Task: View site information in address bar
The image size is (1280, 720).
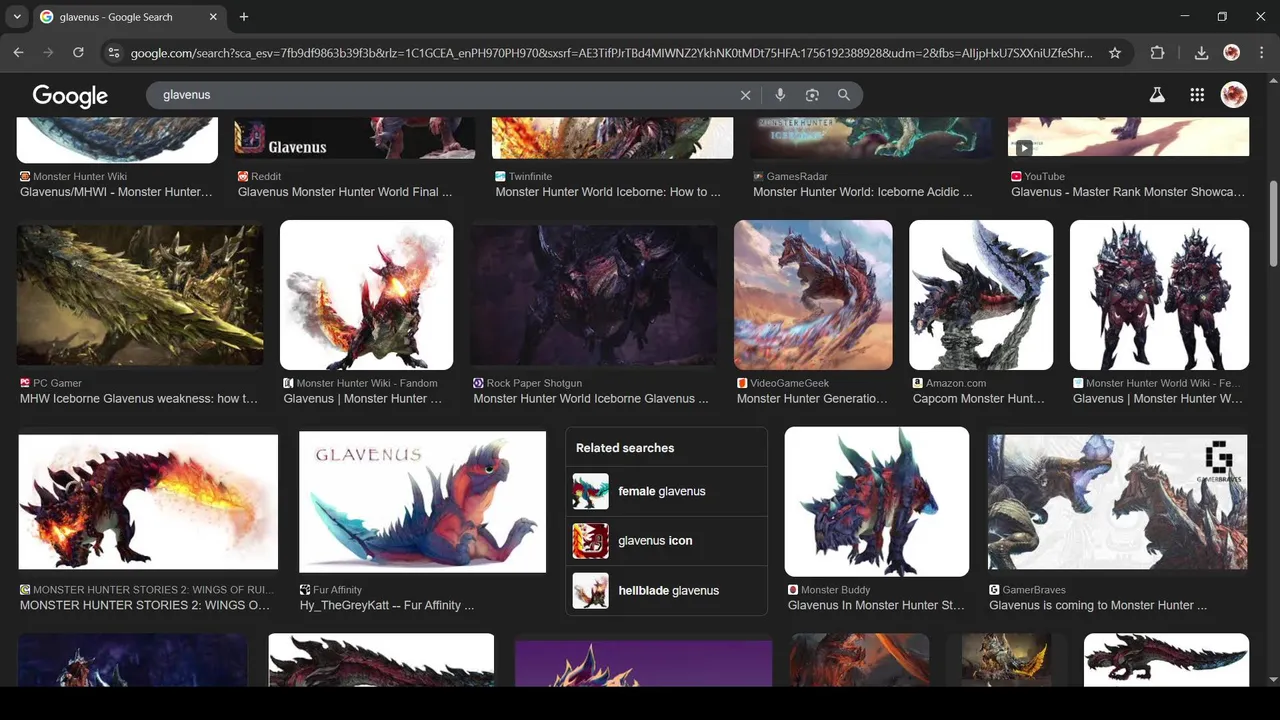Action: tap(114, 53)
